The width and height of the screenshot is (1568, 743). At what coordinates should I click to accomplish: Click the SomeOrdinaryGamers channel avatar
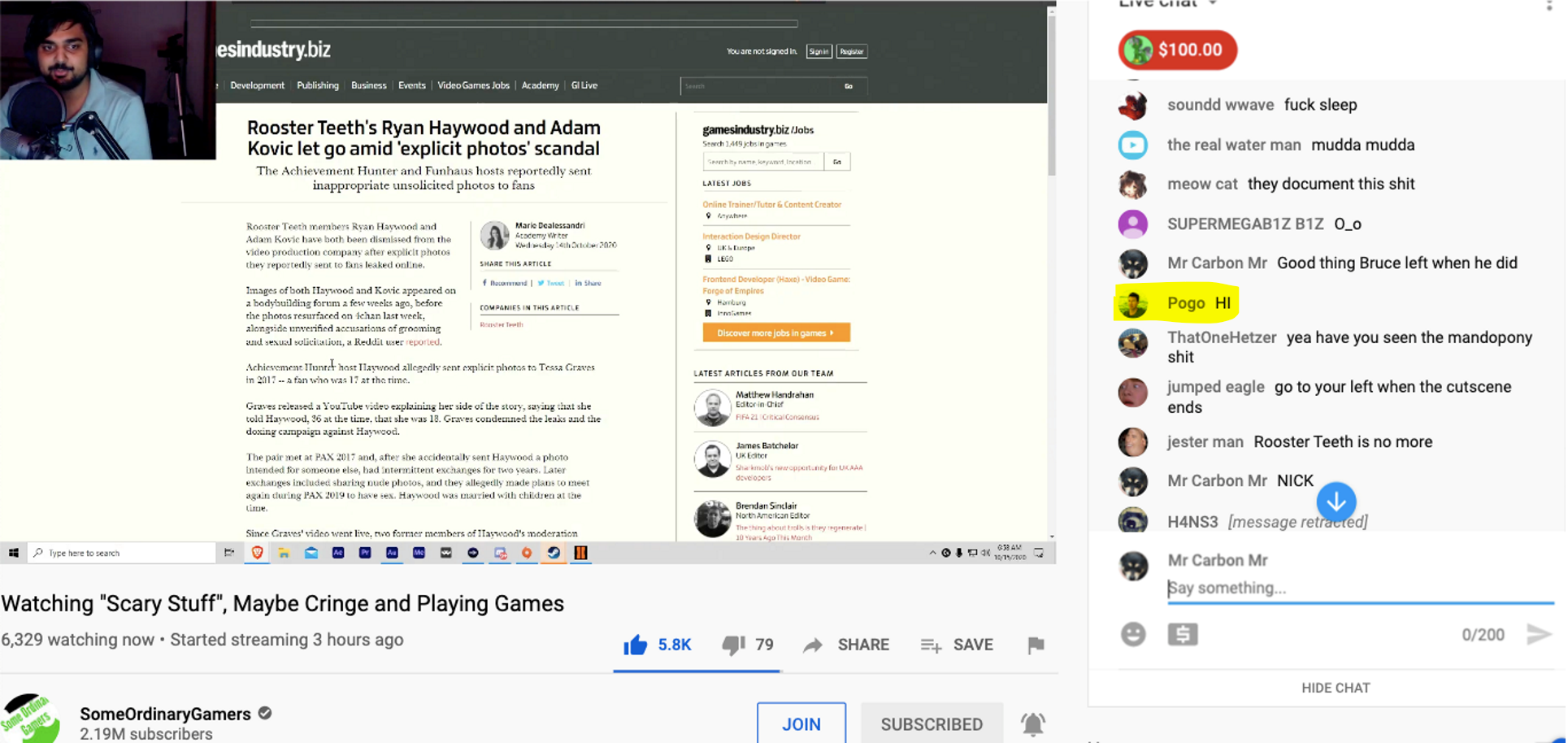coord(31,719)
